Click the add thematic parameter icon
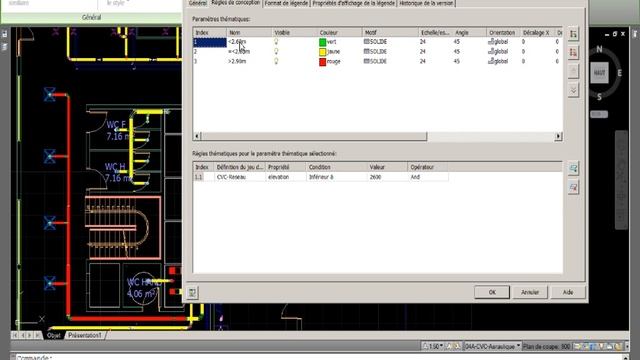 (x=573, y=34)
